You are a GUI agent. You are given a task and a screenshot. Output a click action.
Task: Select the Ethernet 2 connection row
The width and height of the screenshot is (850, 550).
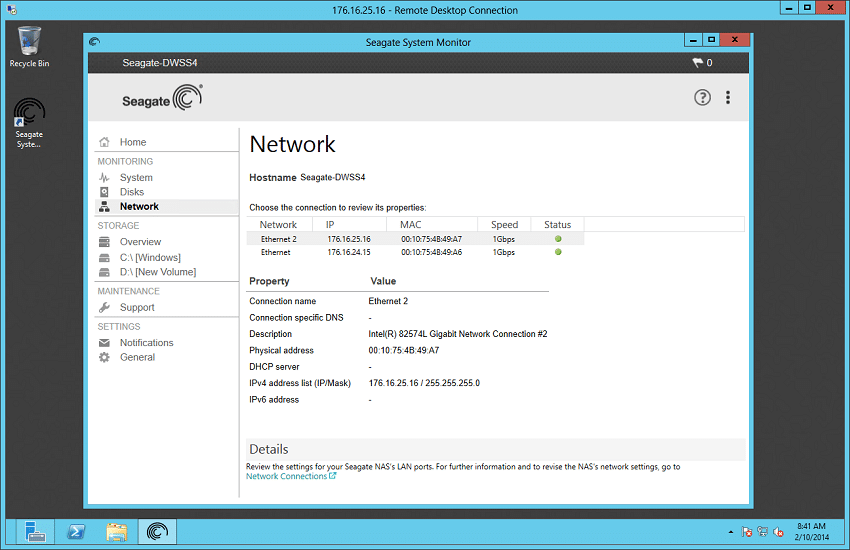tap(415, 239)
